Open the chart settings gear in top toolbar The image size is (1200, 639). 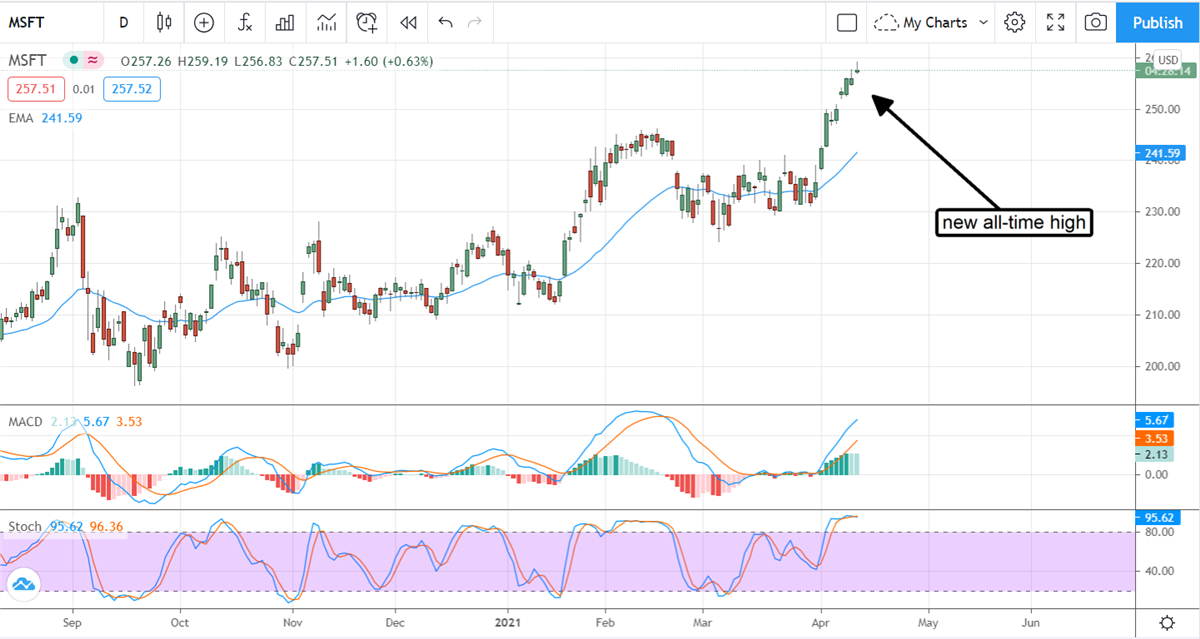(x=1015, y=22)
